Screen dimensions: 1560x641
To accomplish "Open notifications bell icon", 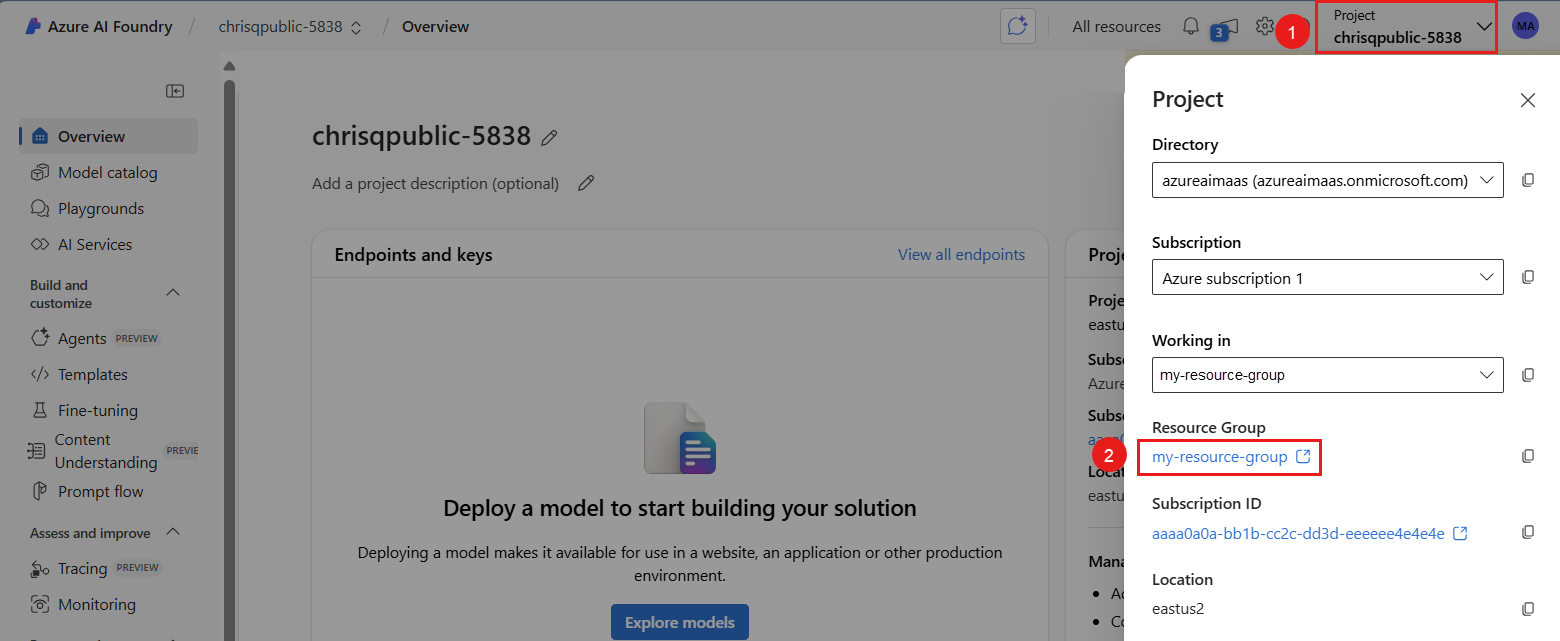I will tap(1190, 26).
